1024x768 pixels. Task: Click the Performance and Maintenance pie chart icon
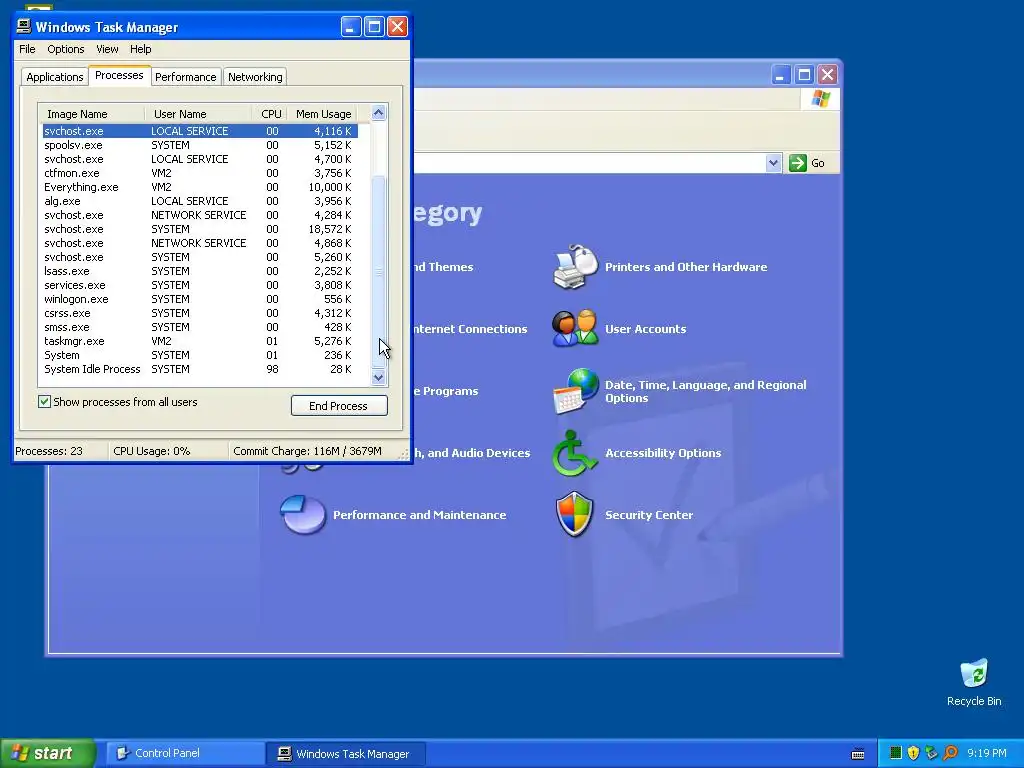tap(303, 515)
